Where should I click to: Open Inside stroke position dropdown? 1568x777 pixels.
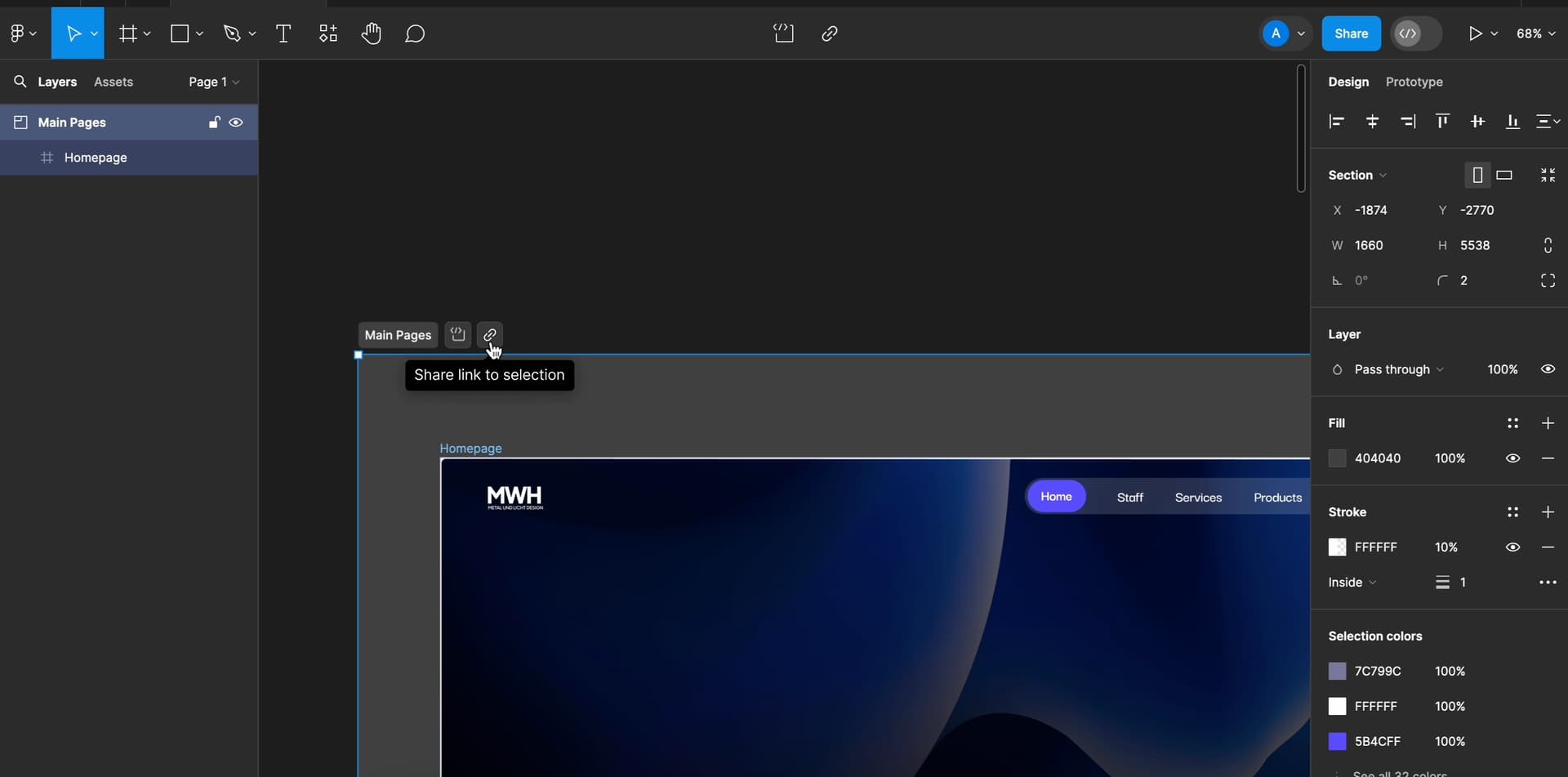pyautogui.click(x=1352, y=583)
